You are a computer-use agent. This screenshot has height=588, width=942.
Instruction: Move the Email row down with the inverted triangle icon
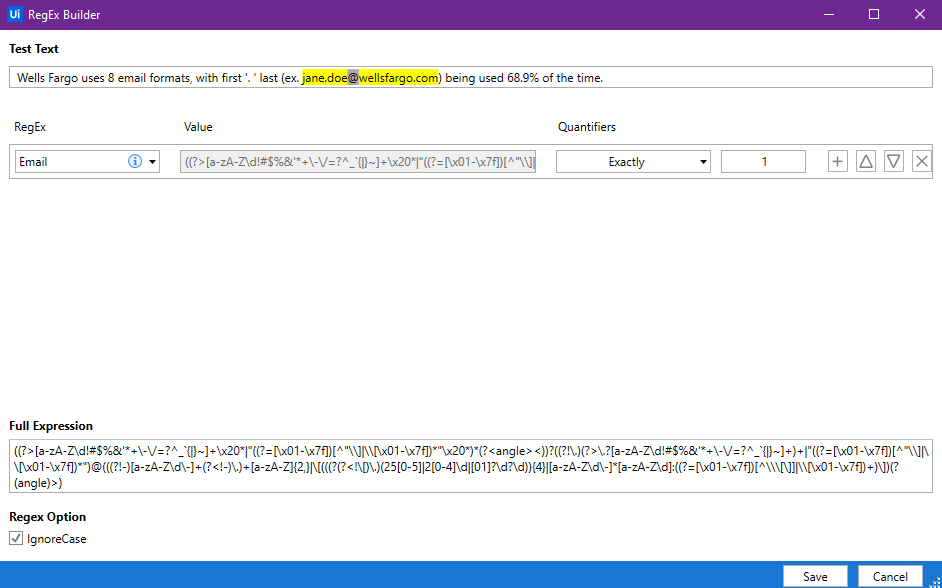pos(894,162)
